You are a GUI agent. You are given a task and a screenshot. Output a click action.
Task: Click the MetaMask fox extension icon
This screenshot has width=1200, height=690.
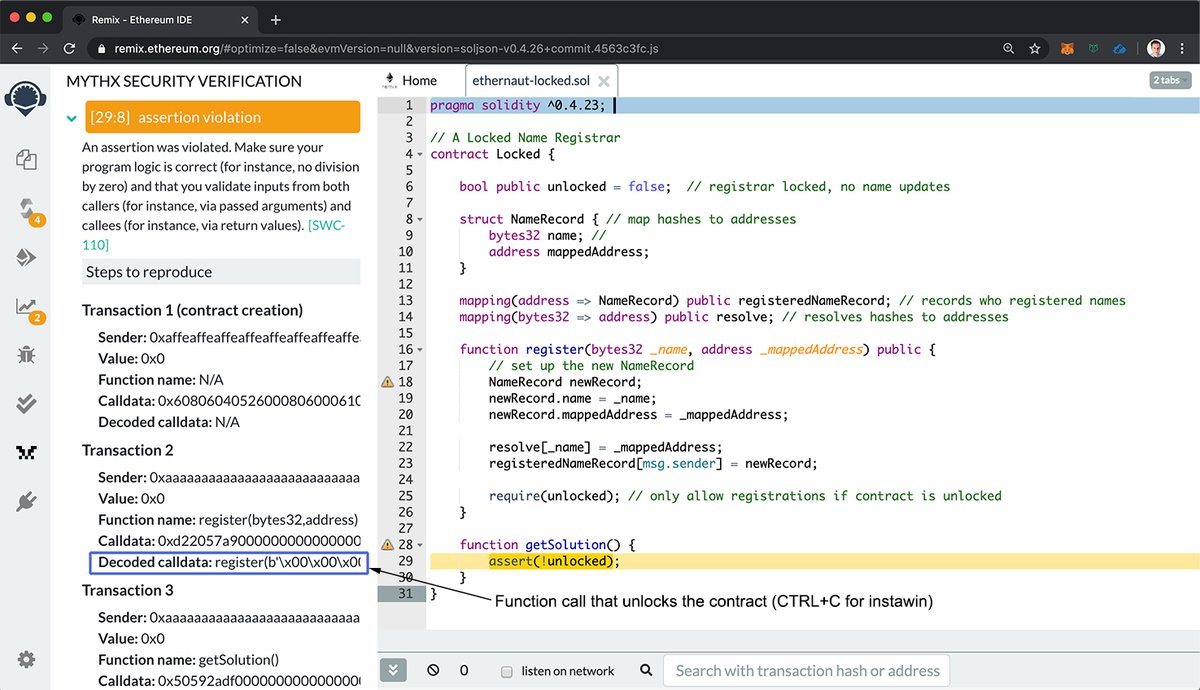(x=1068, y=48)
